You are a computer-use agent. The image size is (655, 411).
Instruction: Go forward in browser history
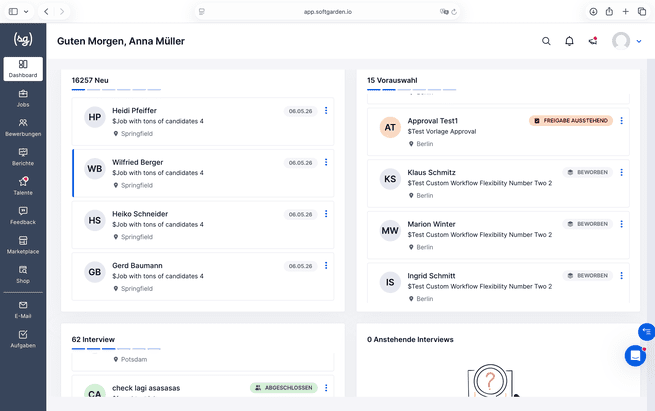(62, 12)
